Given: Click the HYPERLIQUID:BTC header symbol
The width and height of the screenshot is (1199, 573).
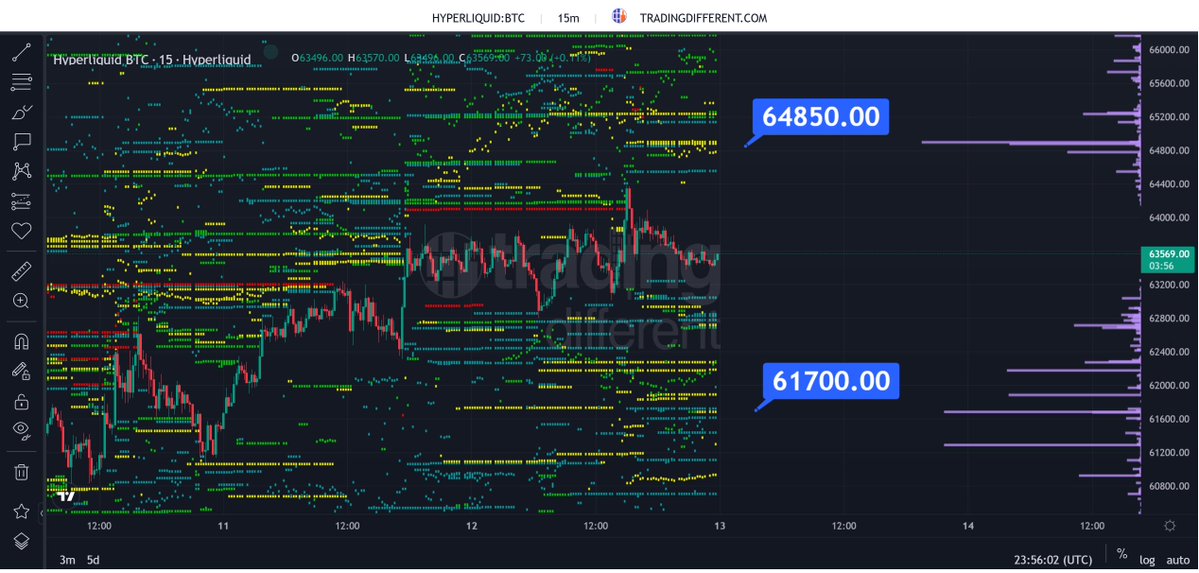Looking at the screenshot, I should point(479,18).
